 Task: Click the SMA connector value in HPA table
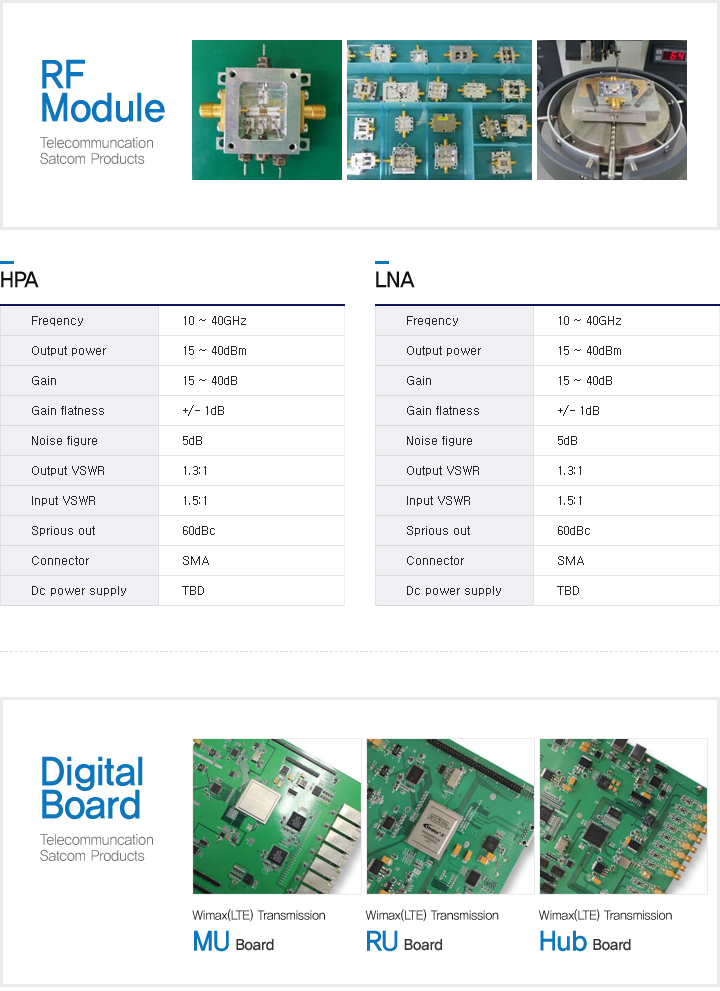pos(195,561)
